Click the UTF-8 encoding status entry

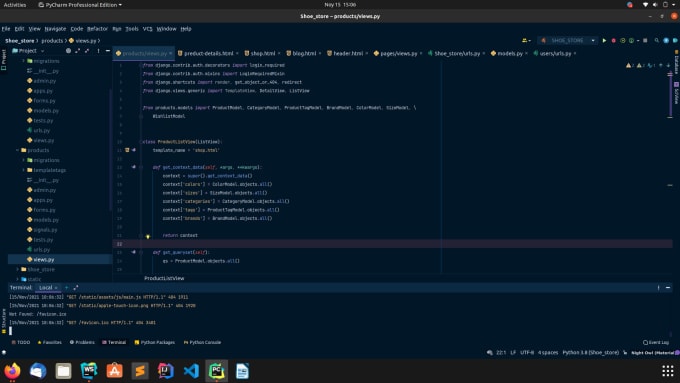(x=527, y=353)
